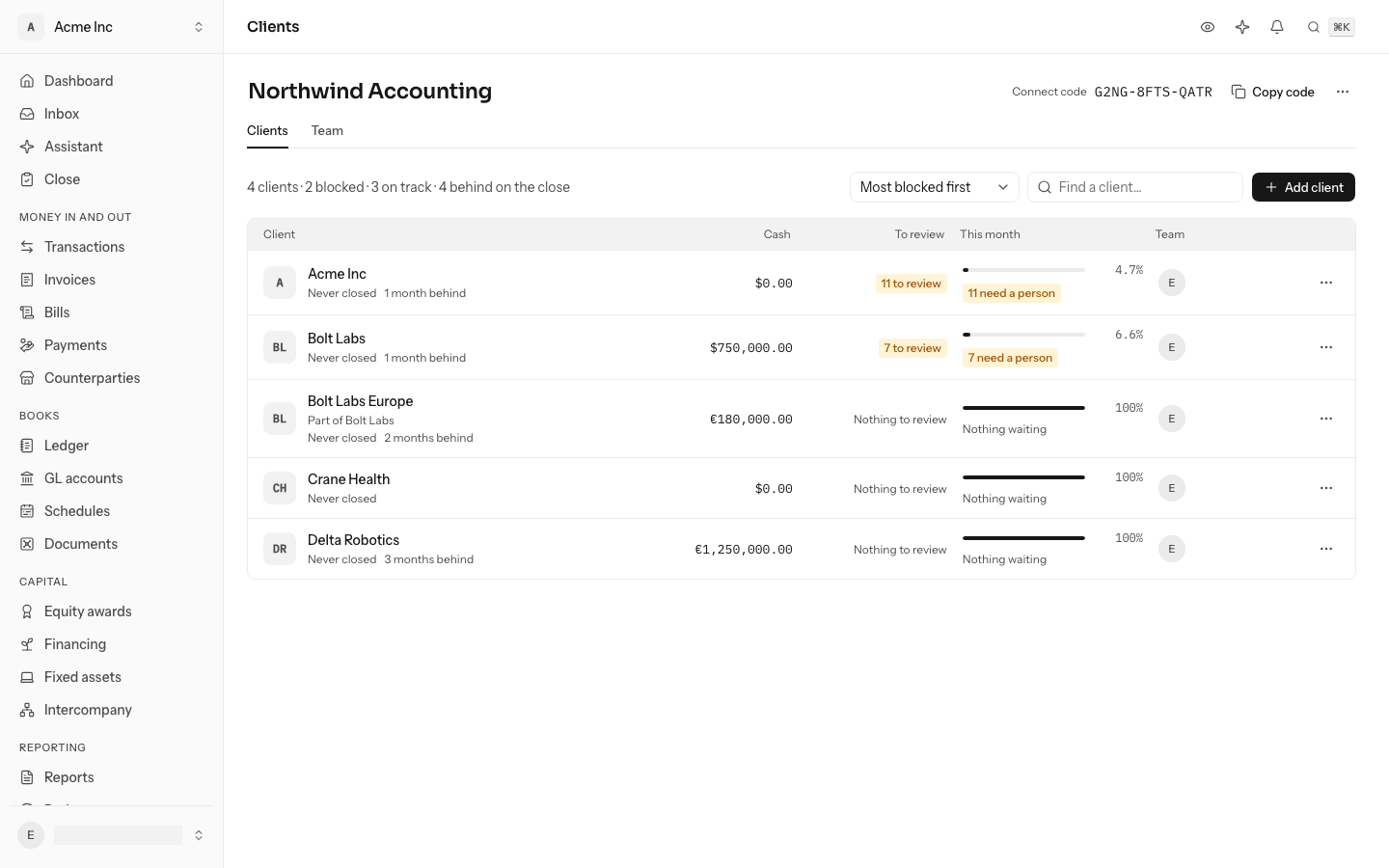This screenshot has width=1389, height=868.
Task: Open row actions for Acme Inc
Action: coord(1326,283)
